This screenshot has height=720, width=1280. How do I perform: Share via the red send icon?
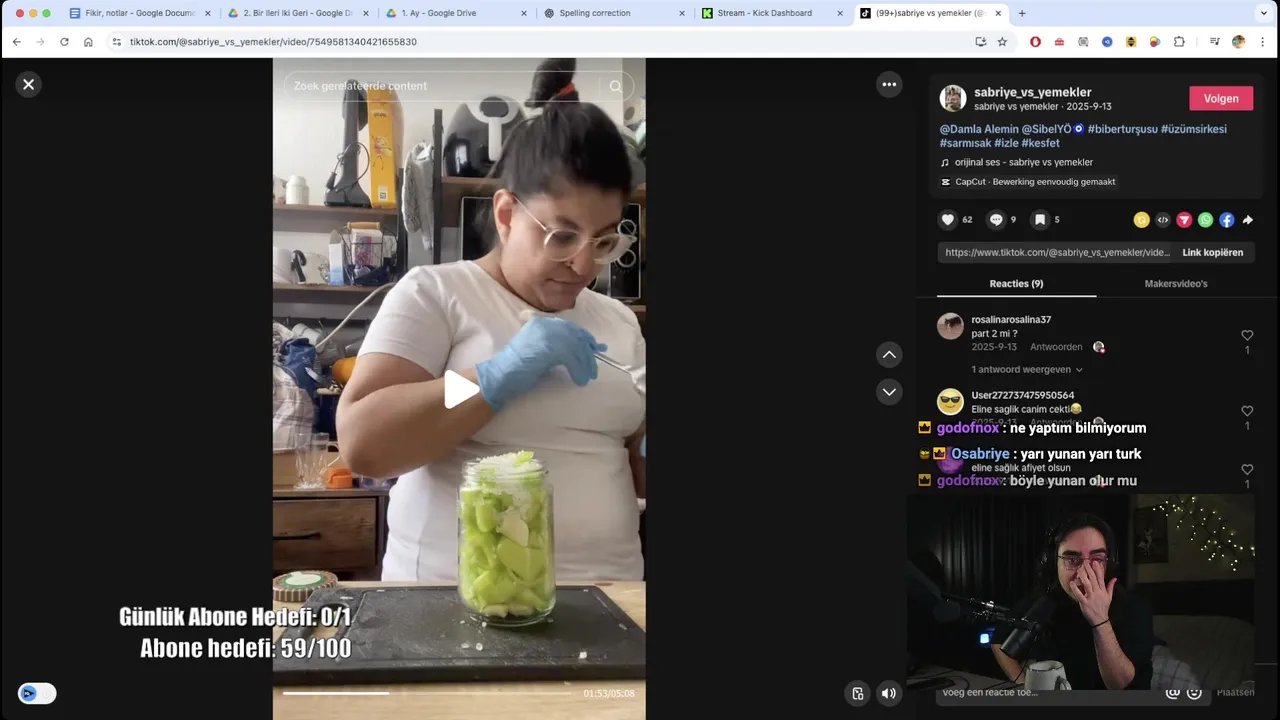(1184, 220)
